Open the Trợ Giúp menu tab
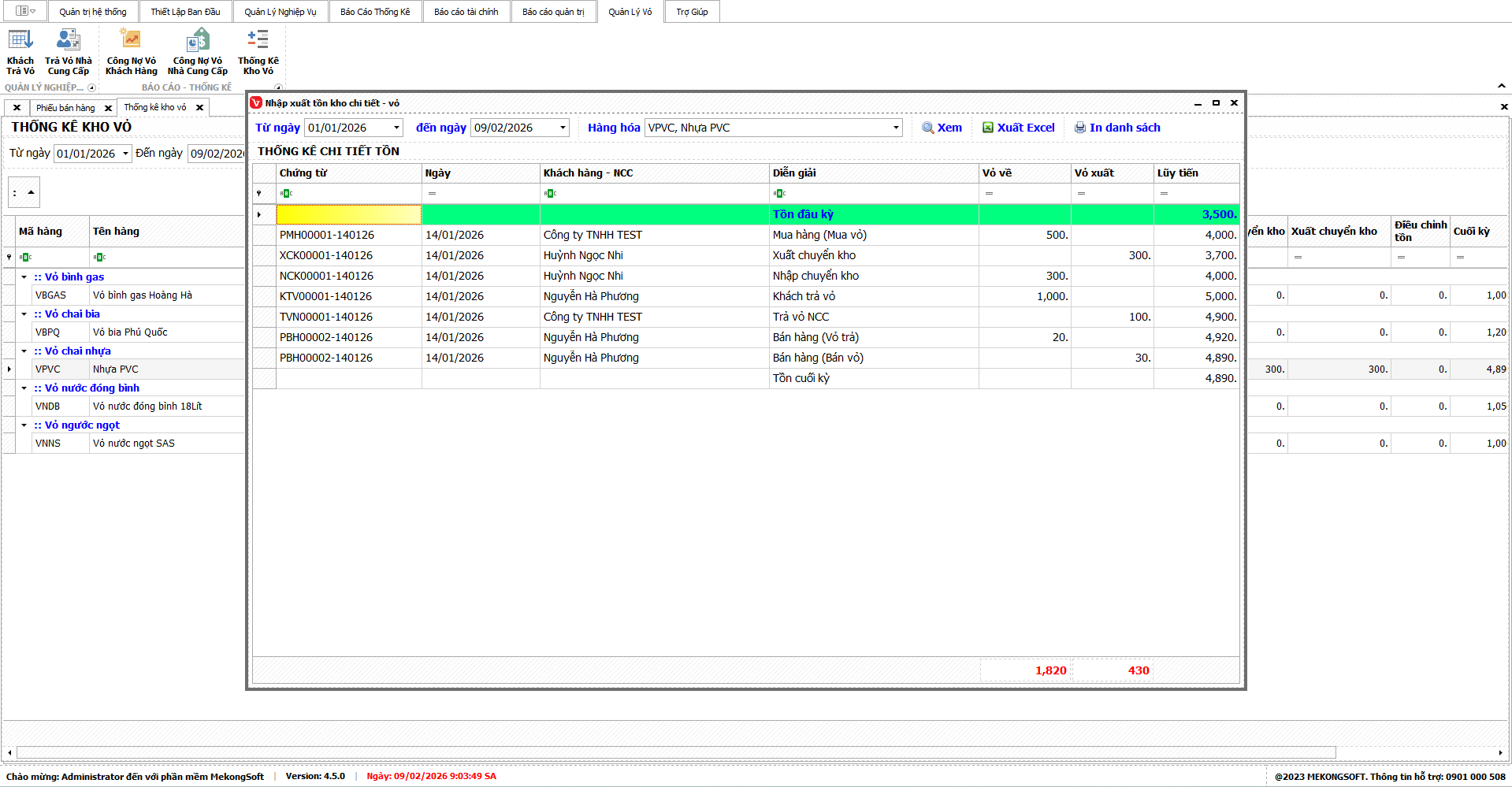 click(692, 12)
